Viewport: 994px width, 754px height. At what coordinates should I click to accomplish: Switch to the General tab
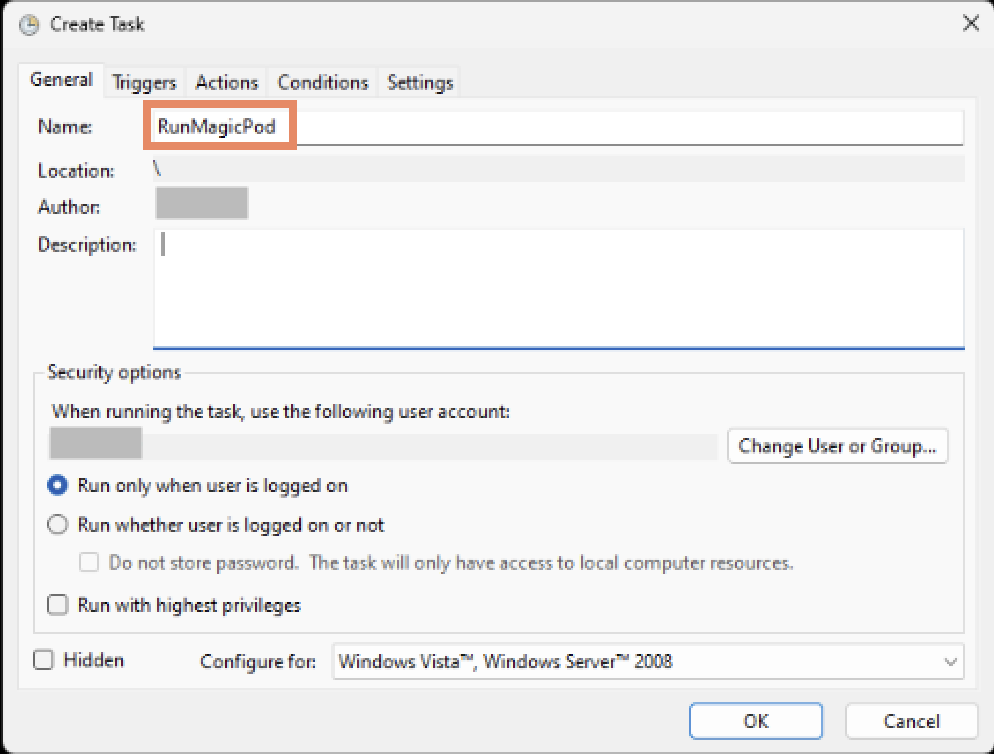pyautogui.click(x=61, y=80)
